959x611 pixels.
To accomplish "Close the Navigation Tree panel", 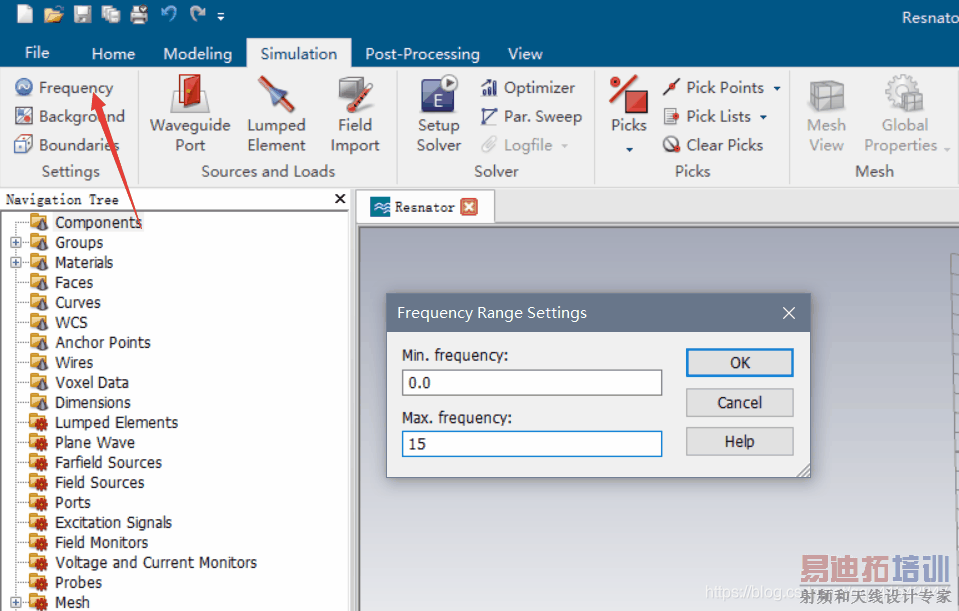I will [x=340, y=199].
